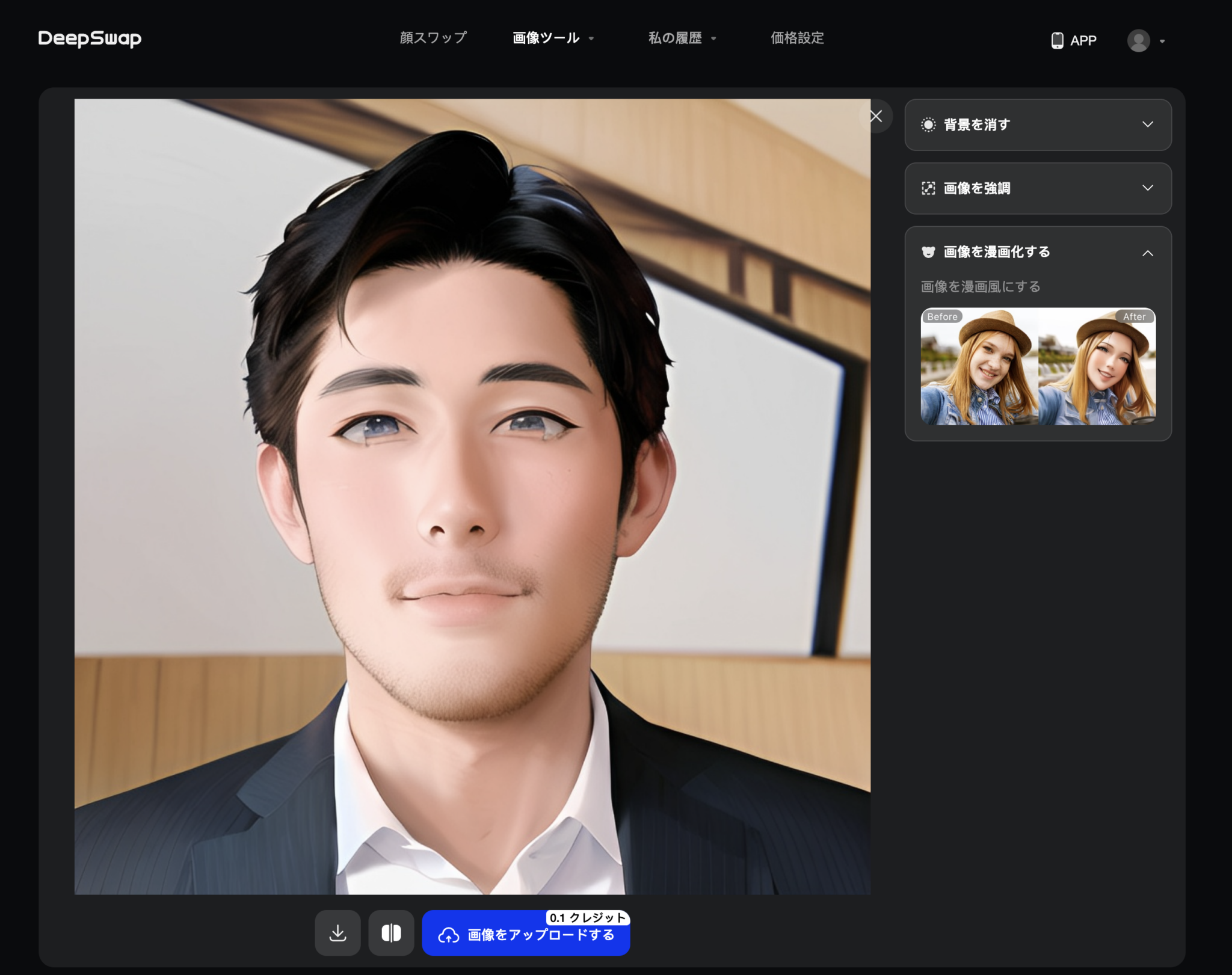Open the account dropdown arrow beside the avatar
1232x975 pixels.
[1162, 40]
